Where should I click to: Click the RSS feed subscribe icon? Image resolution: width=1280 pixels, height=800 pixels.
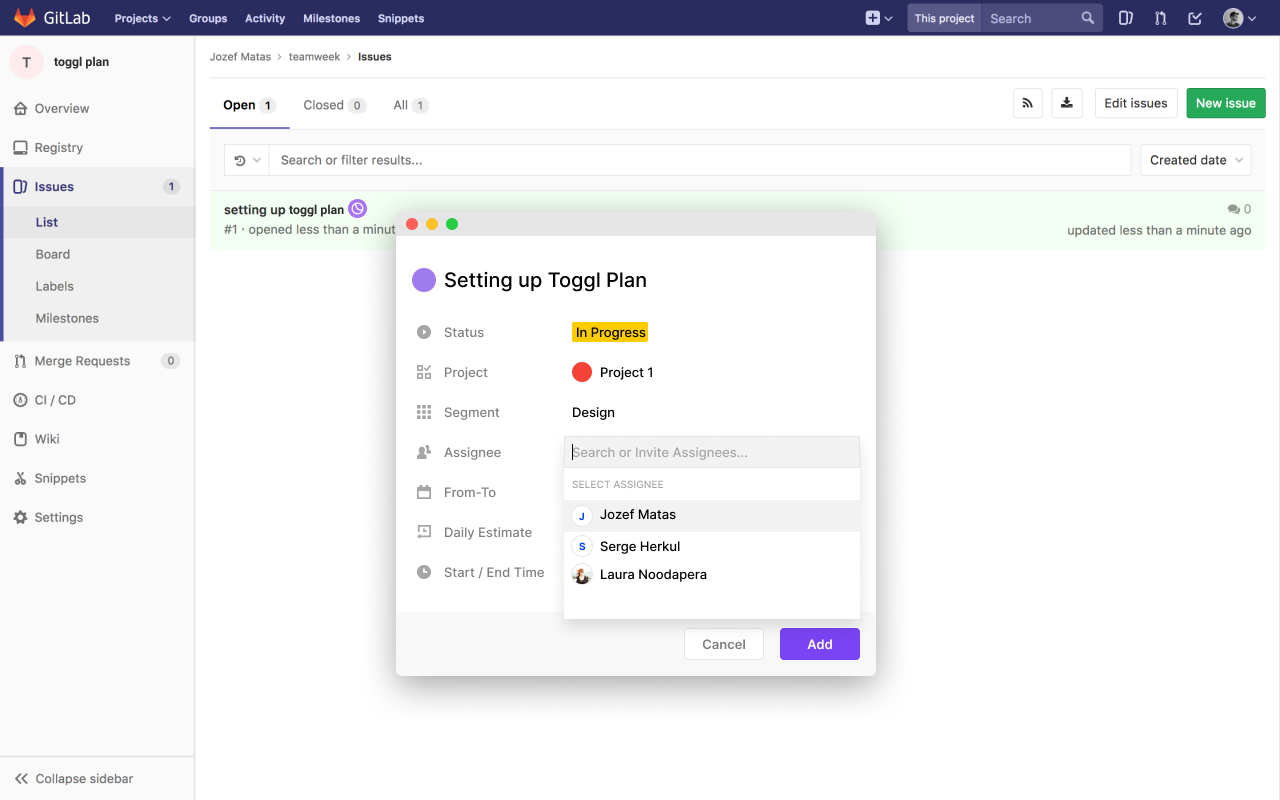click(1028, 103)
